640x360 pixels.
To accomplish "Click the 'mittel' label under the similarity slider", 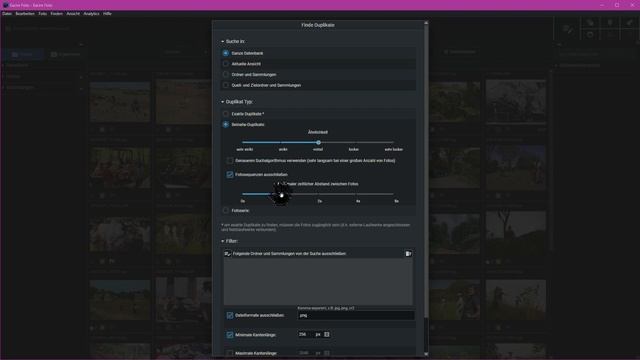I will (x=318, y=149).
